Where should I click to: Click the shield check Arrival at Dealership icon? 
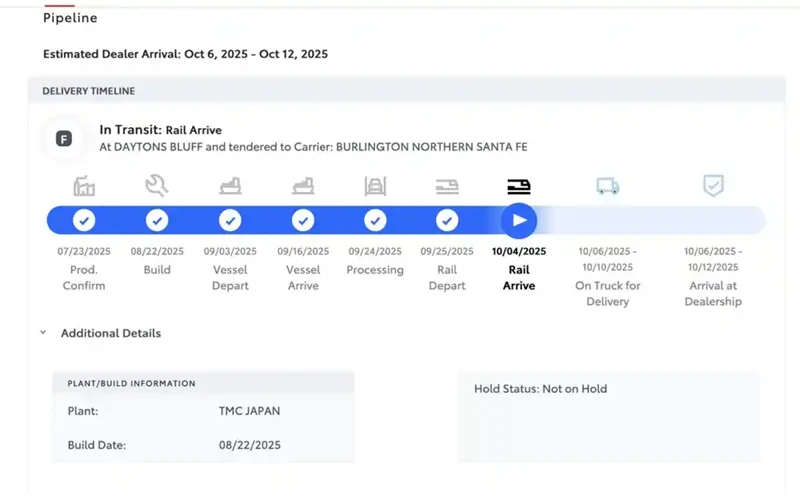(713, 186)
